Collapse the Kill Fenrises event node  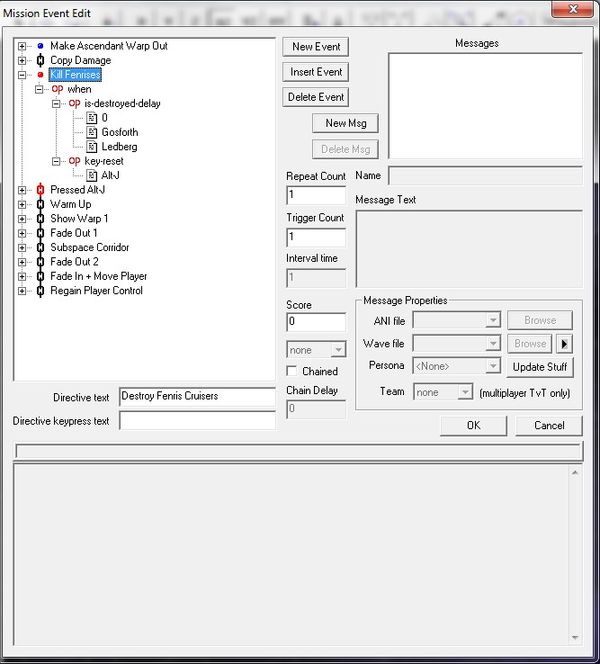pyautogui.click(x=22, y=75)
